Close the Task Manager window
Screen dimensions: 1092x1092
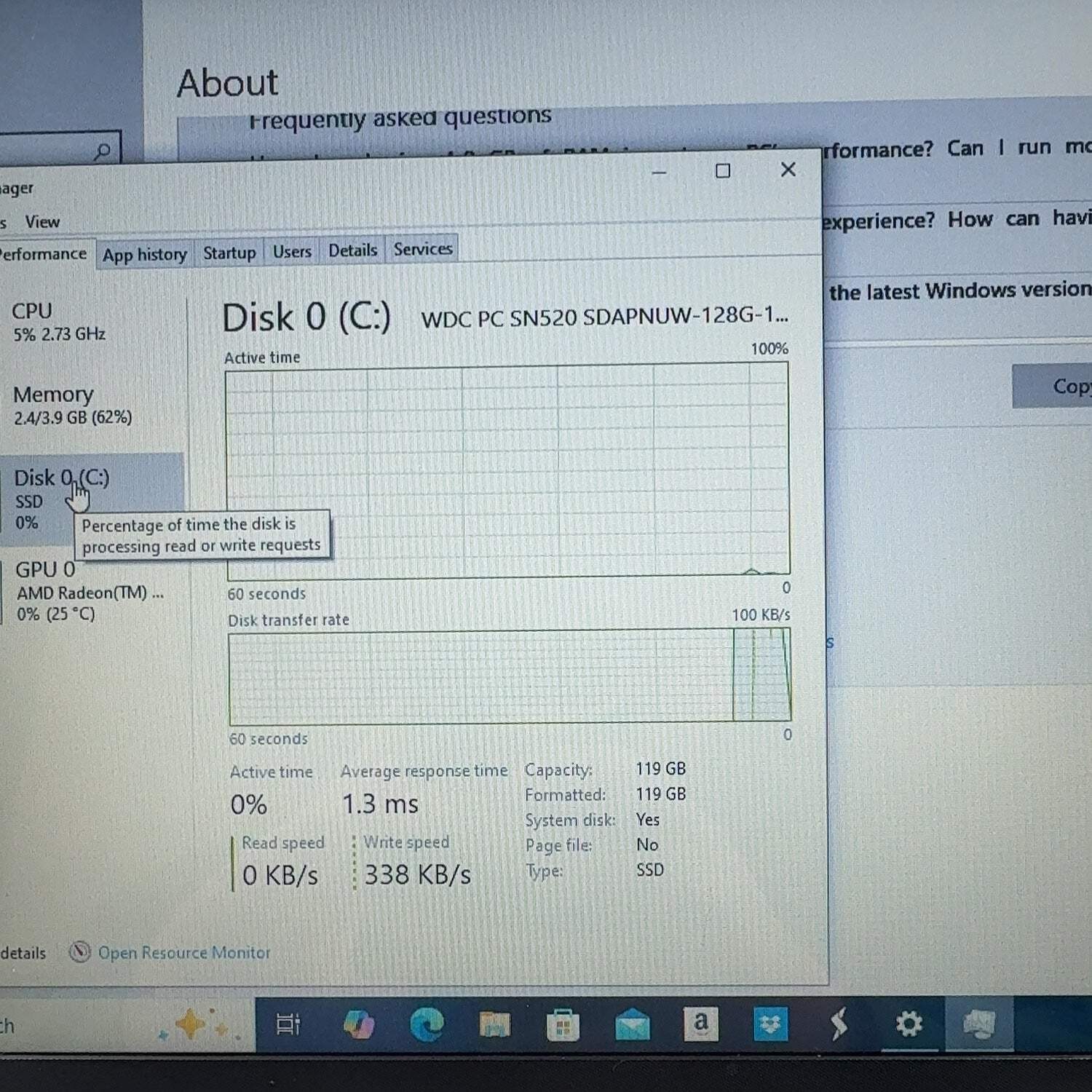click(788, 170)
